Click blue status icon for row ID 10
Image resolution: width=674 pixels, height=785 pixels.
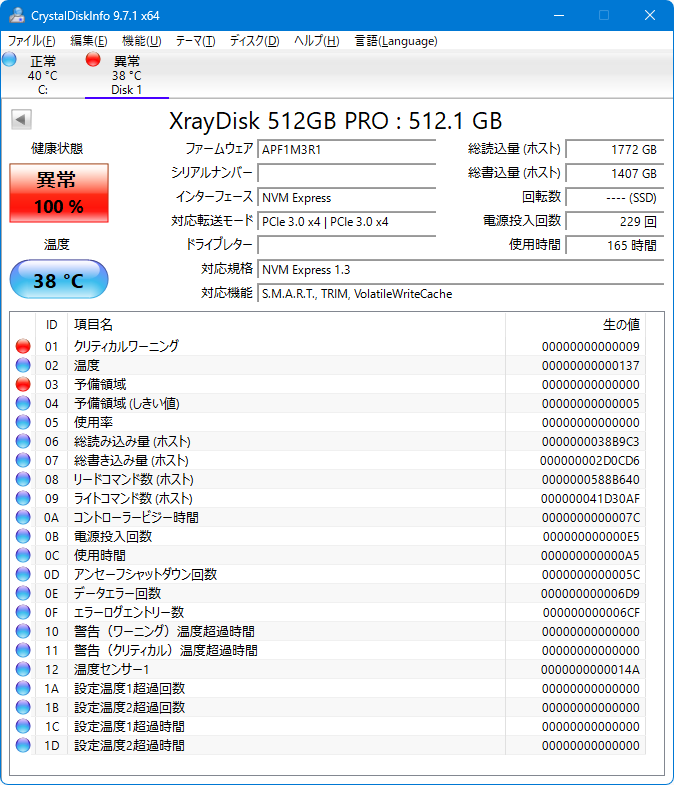23,631
